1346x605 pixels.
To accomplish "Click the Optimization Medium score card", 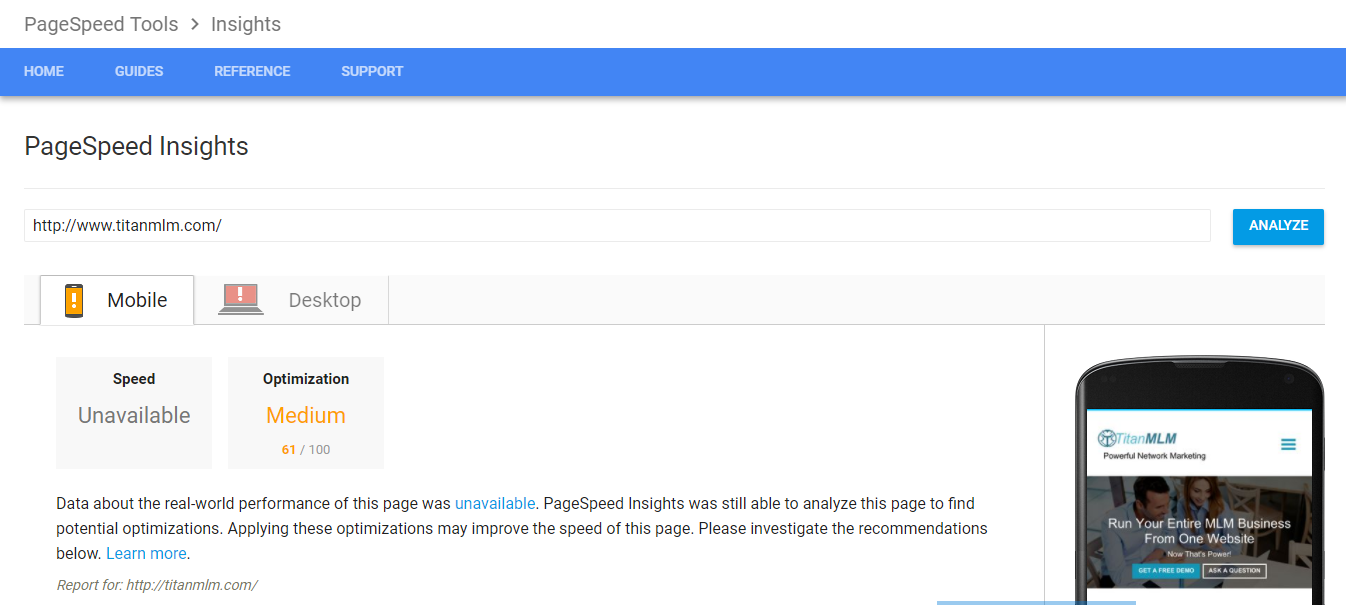I will pyautogui.click(x=306, y=413).
